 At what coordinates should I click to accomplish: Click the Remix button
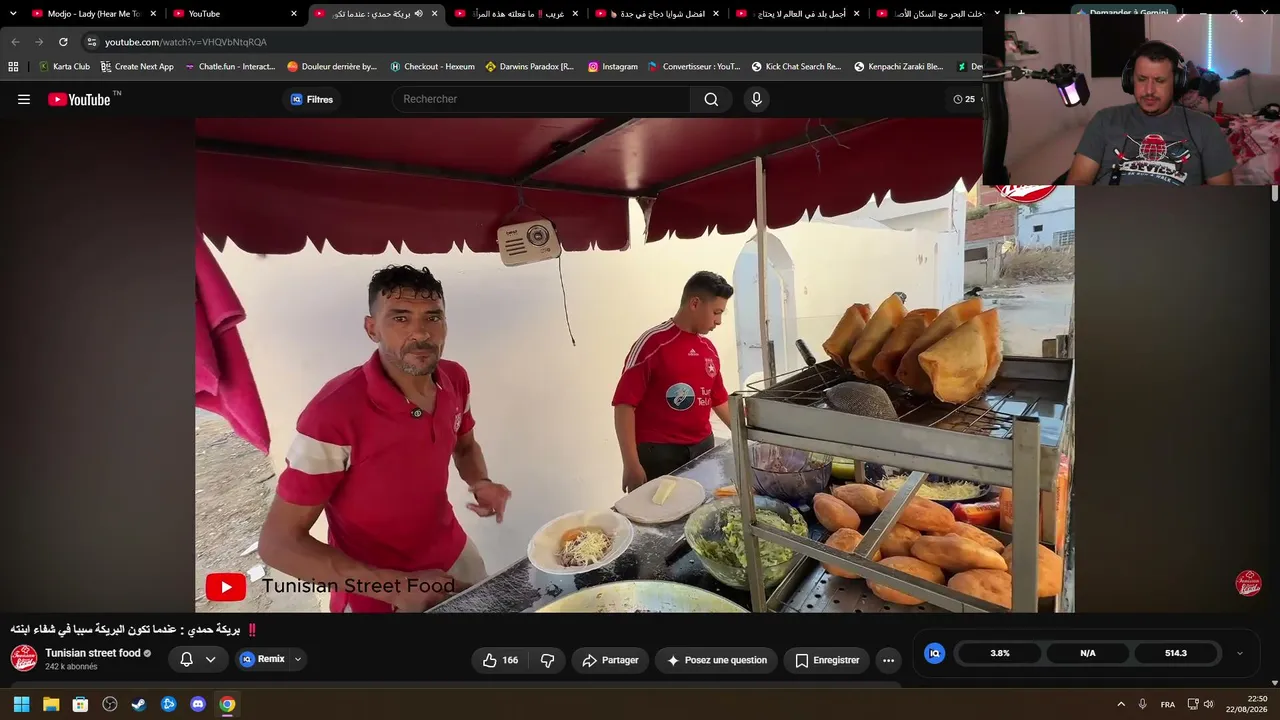click(x=262, y=659)
